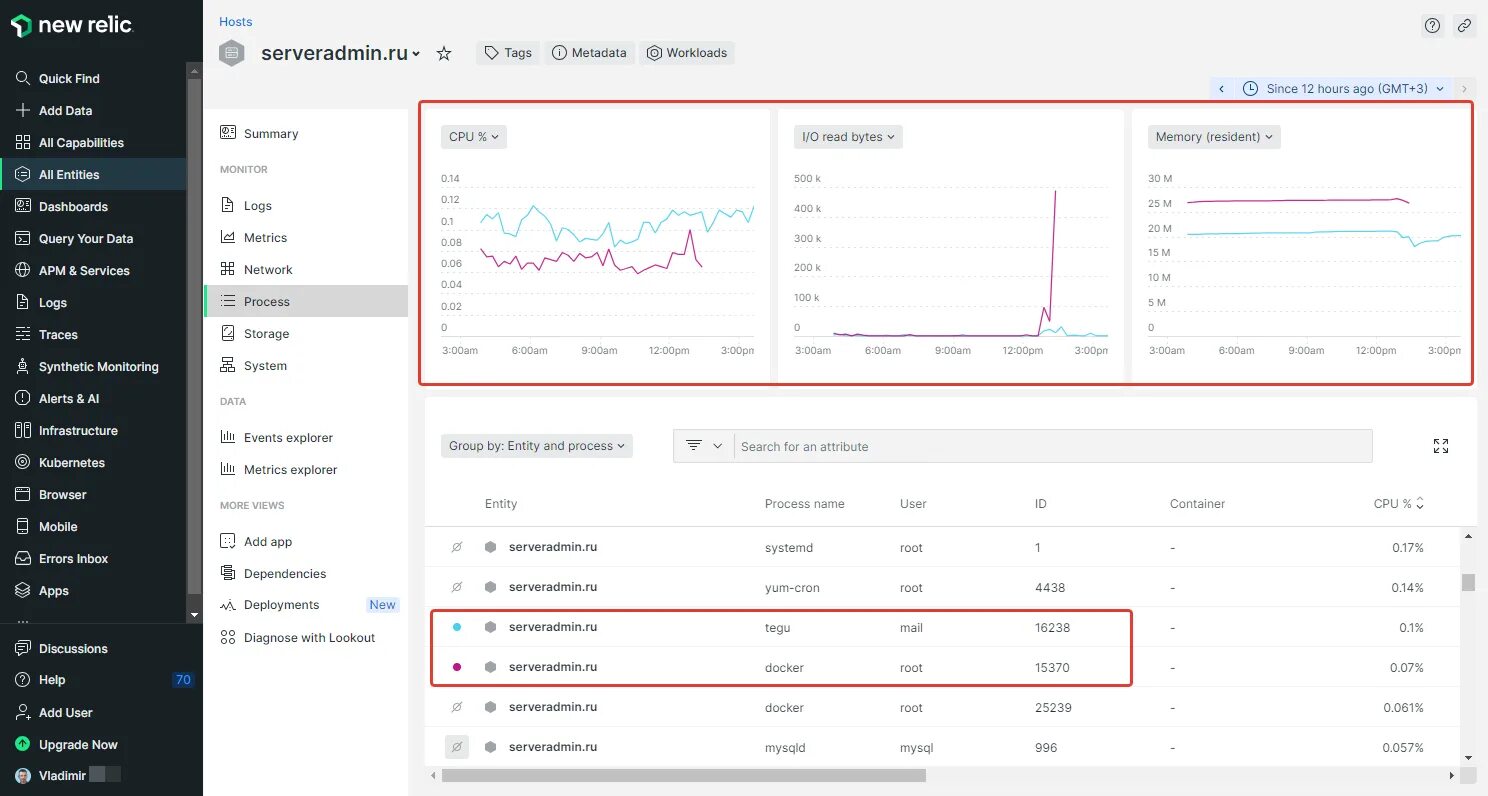Open the Workloads button
Viewport: 1488px width, 796px height.
(687, 53)
